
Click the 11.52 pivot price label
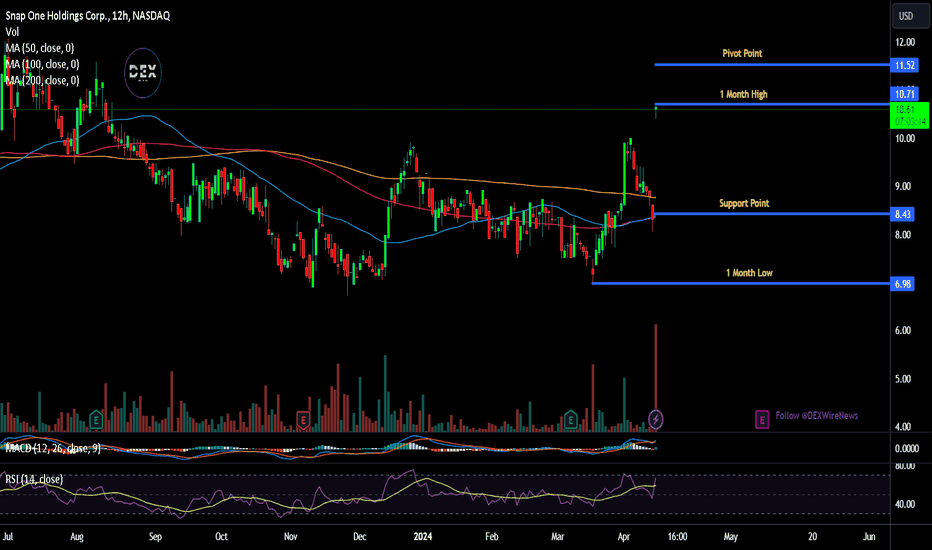(905, 65)
